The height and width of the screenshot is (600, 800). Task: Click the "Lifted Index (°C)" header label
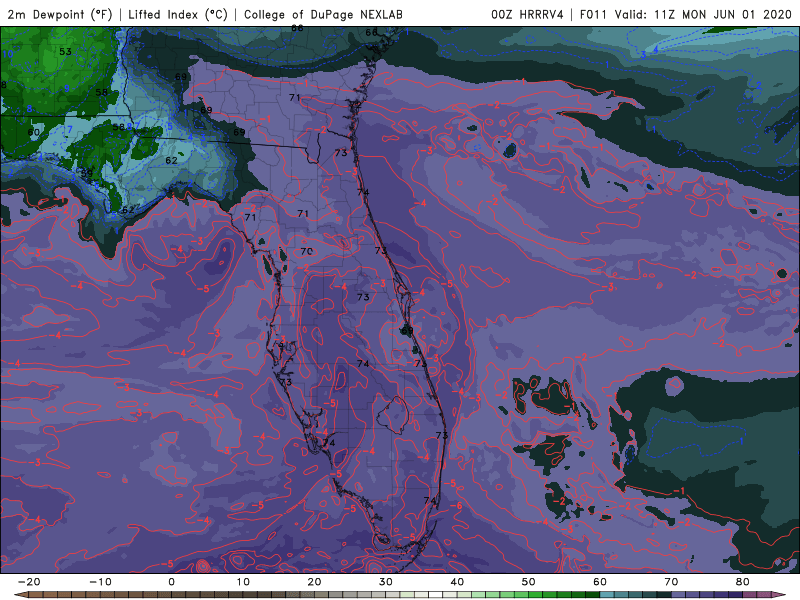(x=178, y=14)
